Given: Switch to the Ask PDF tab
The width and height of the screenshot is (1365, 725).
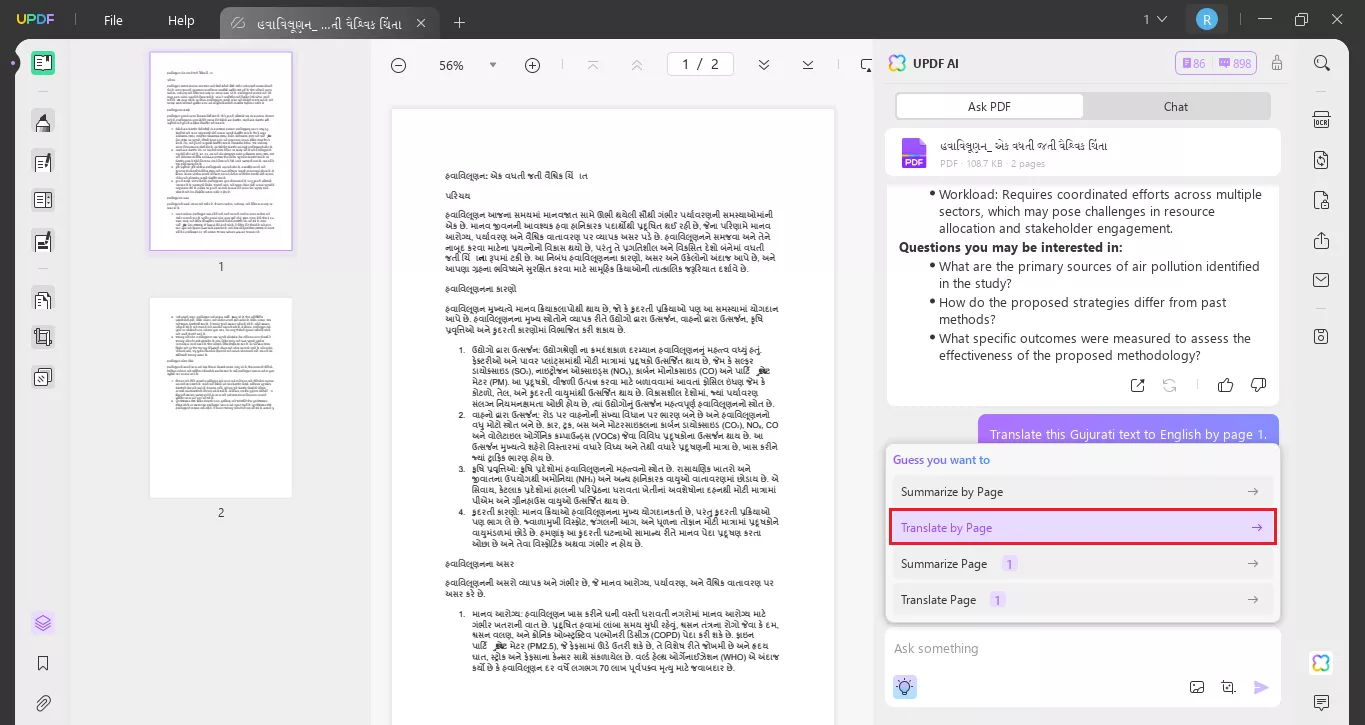Looking at the screenshot, I should coord(989,106).
